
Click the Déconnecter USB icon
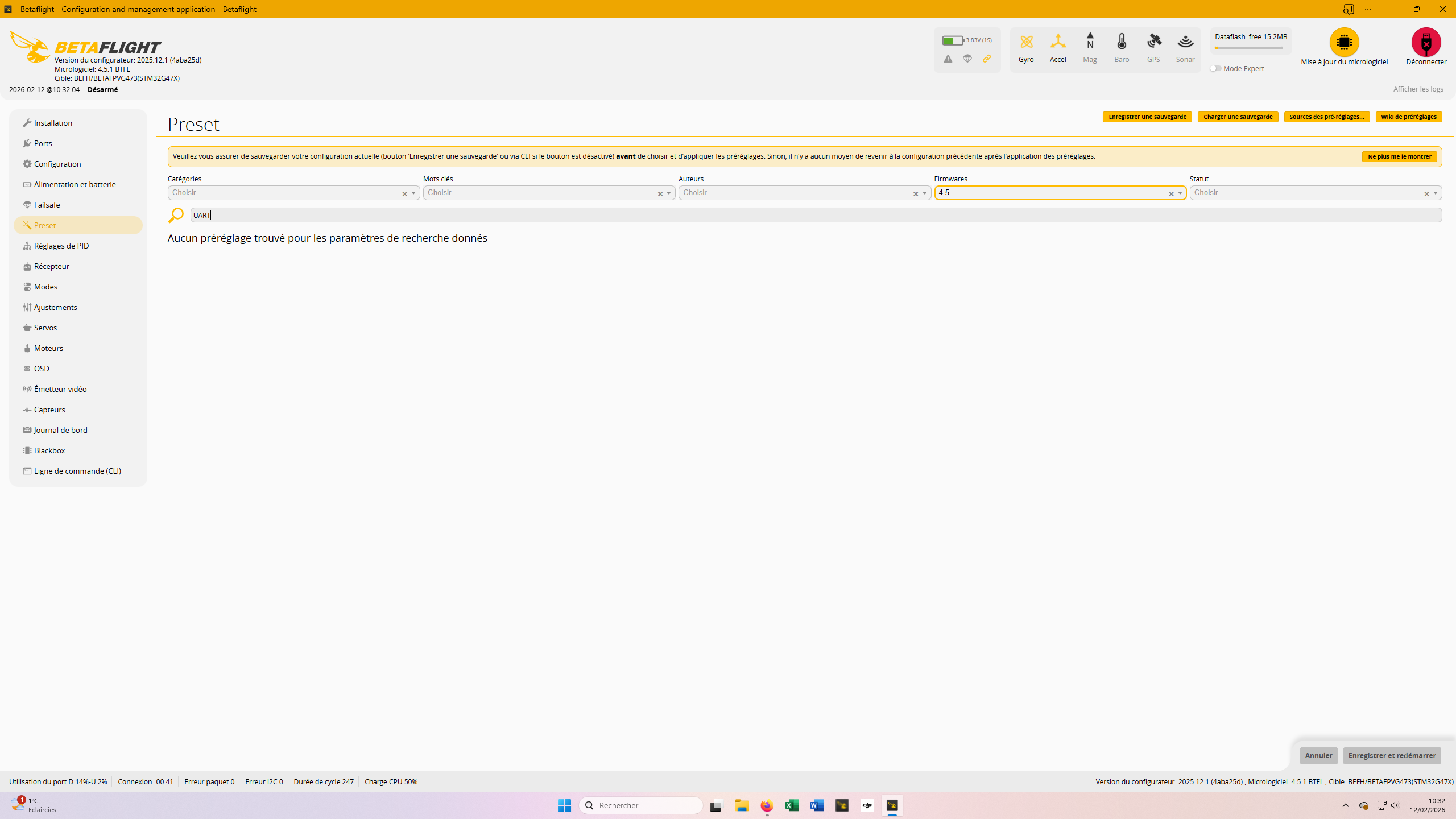pyautogui.click(x=1426, y=43)
